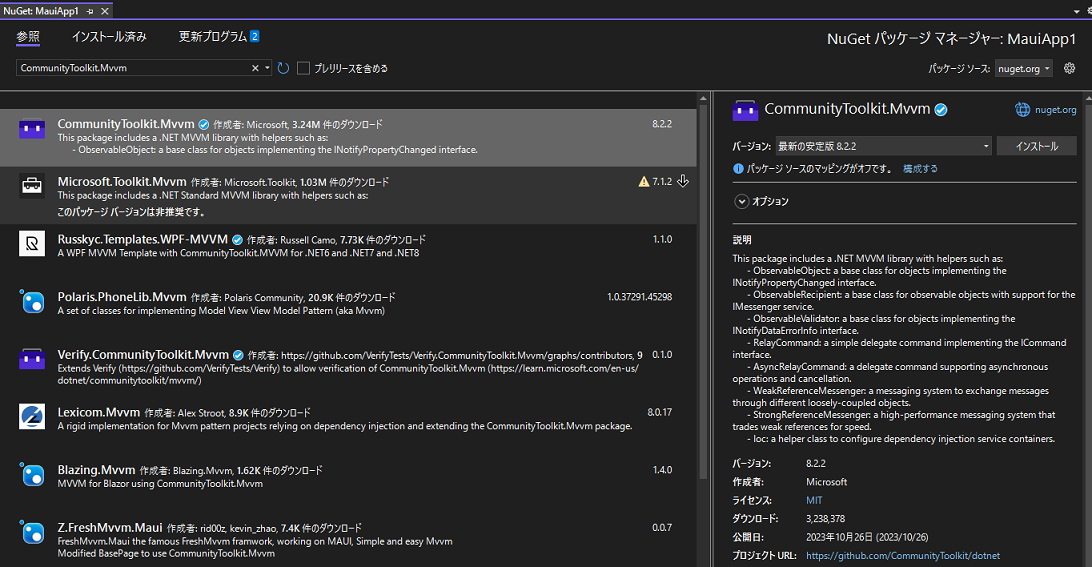Open the github.com/CommunityToolkit/dotnet project URL

coord(903,556)
